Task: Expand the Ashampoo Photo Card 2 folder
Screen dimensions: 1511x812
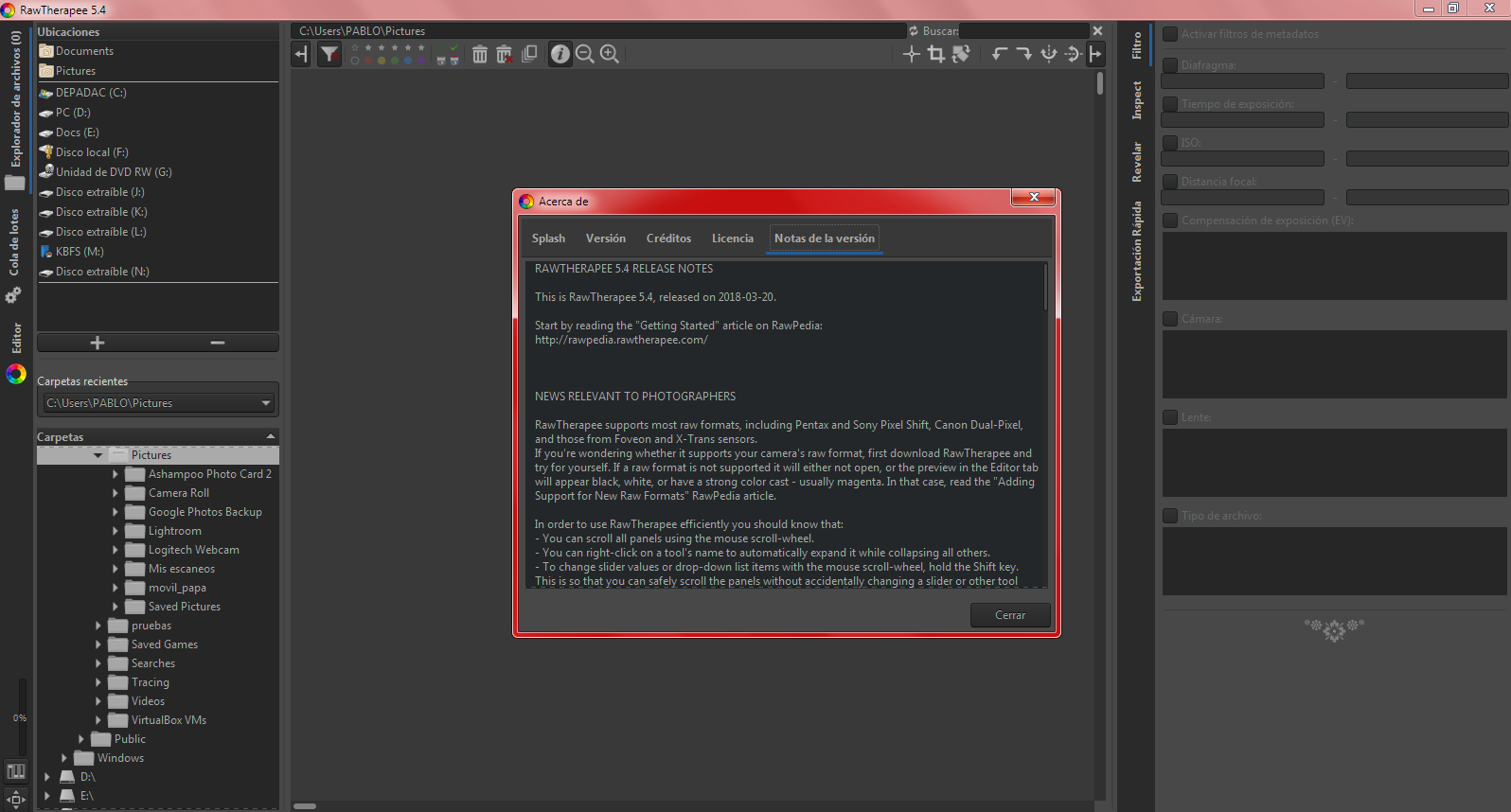Action: click(116, 474)
